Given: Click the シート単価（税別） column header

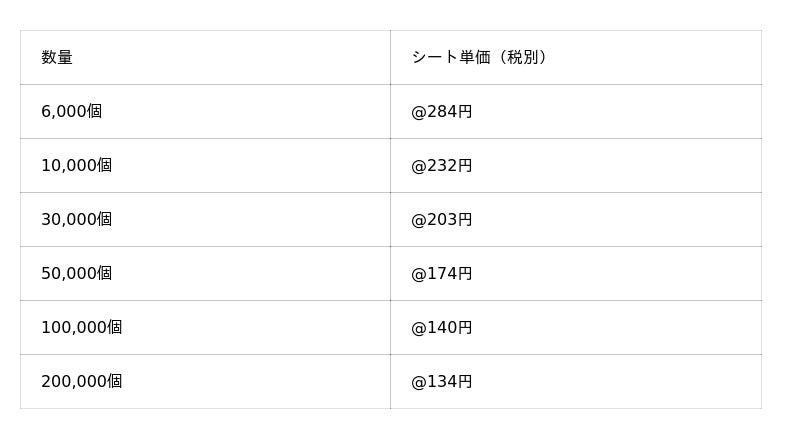Looking at the screenshot, I should (x=479, y=58).
